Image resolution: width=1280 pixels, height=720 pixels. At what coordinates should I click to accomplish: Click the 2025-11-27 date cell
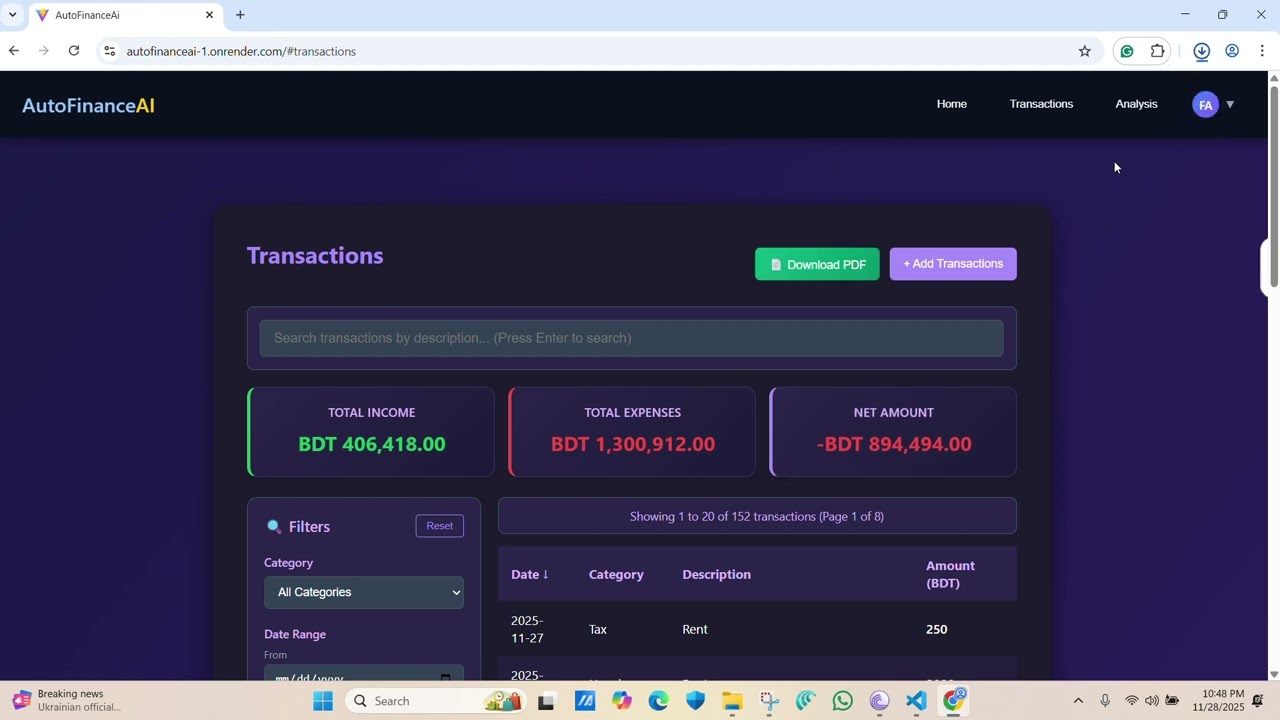[527, 629]
